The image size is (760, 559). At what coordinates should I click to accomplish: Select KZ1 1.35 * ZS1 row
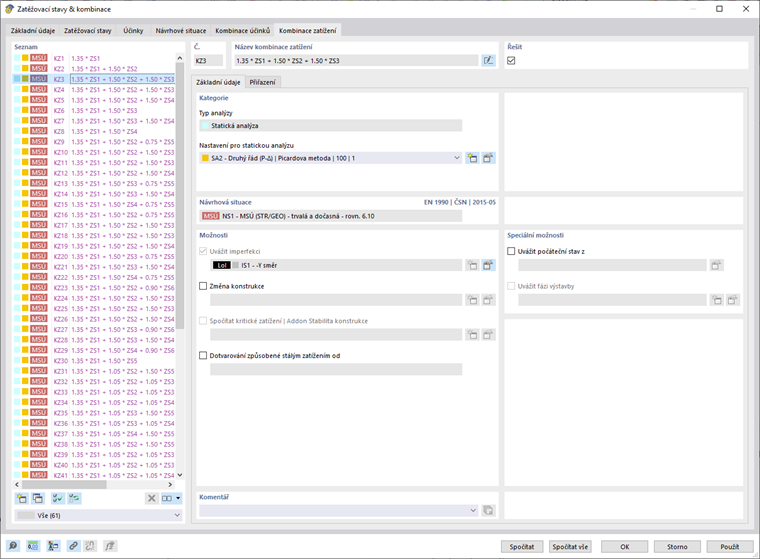tap(94, 58)
